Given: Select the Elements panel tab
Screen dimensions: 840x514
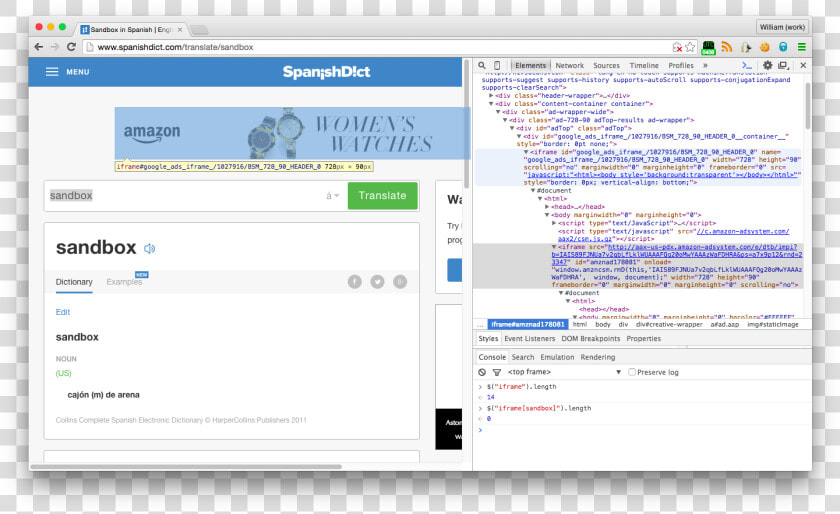Looking at the screenshot, I should (530, 65).
